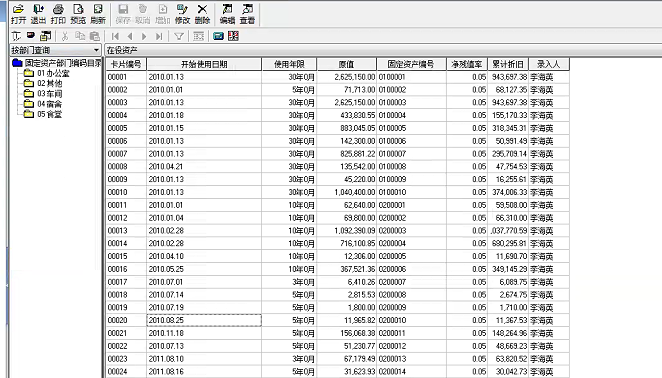Click the Copy pages icon
This screenshot has height=378, width=662.
pos(80,36)
